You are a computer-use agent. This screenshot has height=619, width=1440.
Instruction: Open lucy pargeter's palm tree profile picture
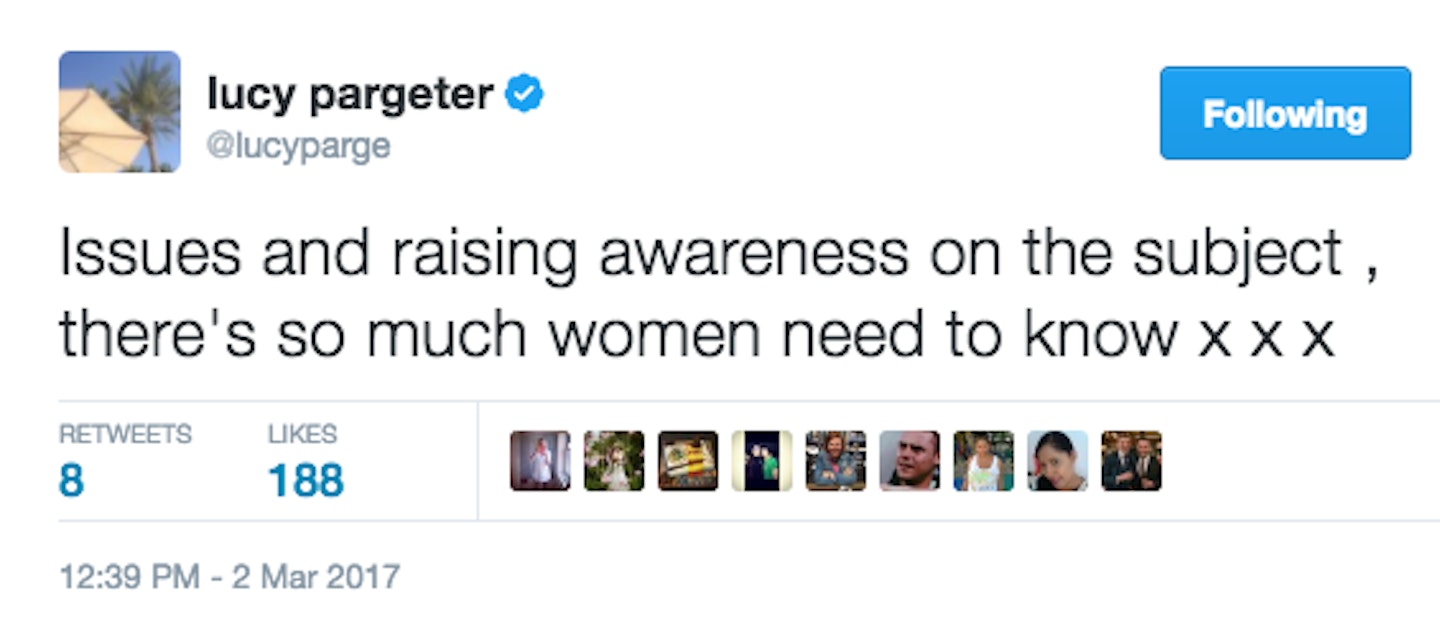coord(120,112)
